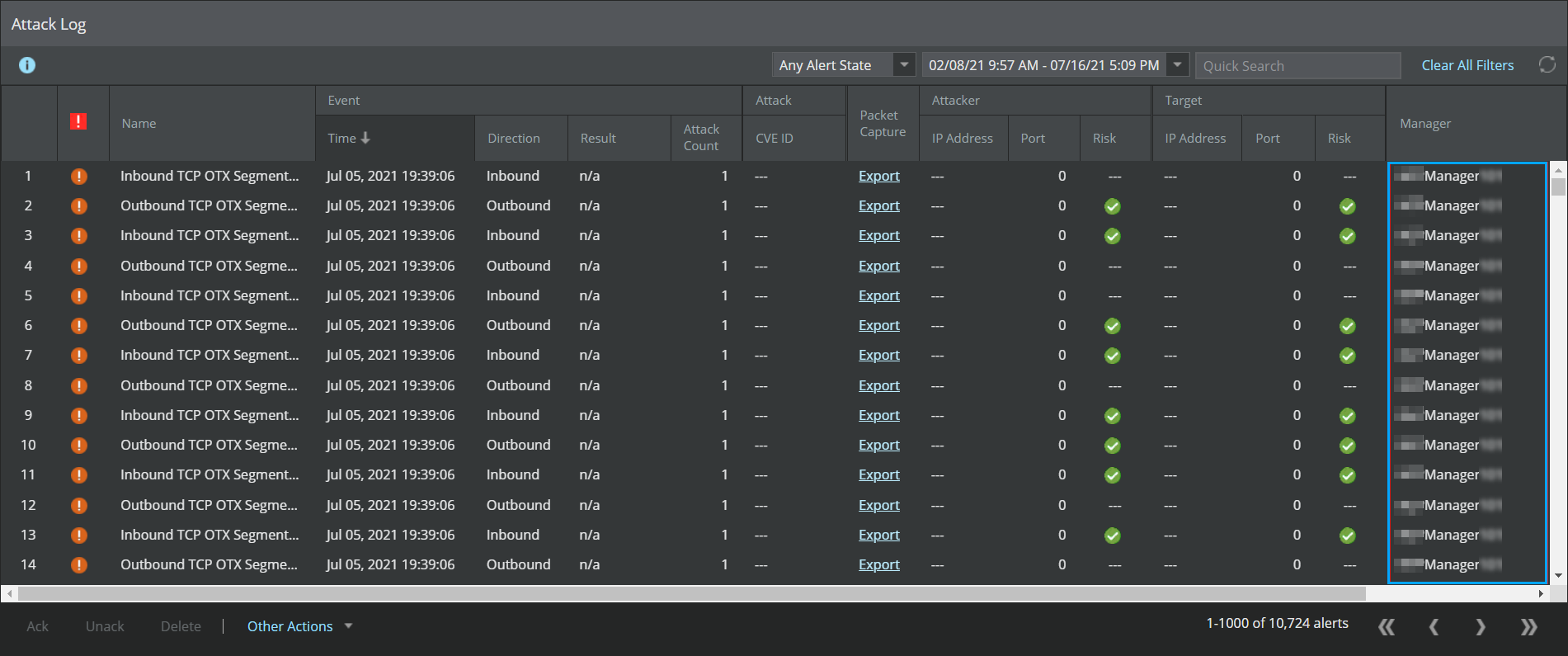Go to next page of alerts
The image size is (1568, 656).
[1481, 627]
